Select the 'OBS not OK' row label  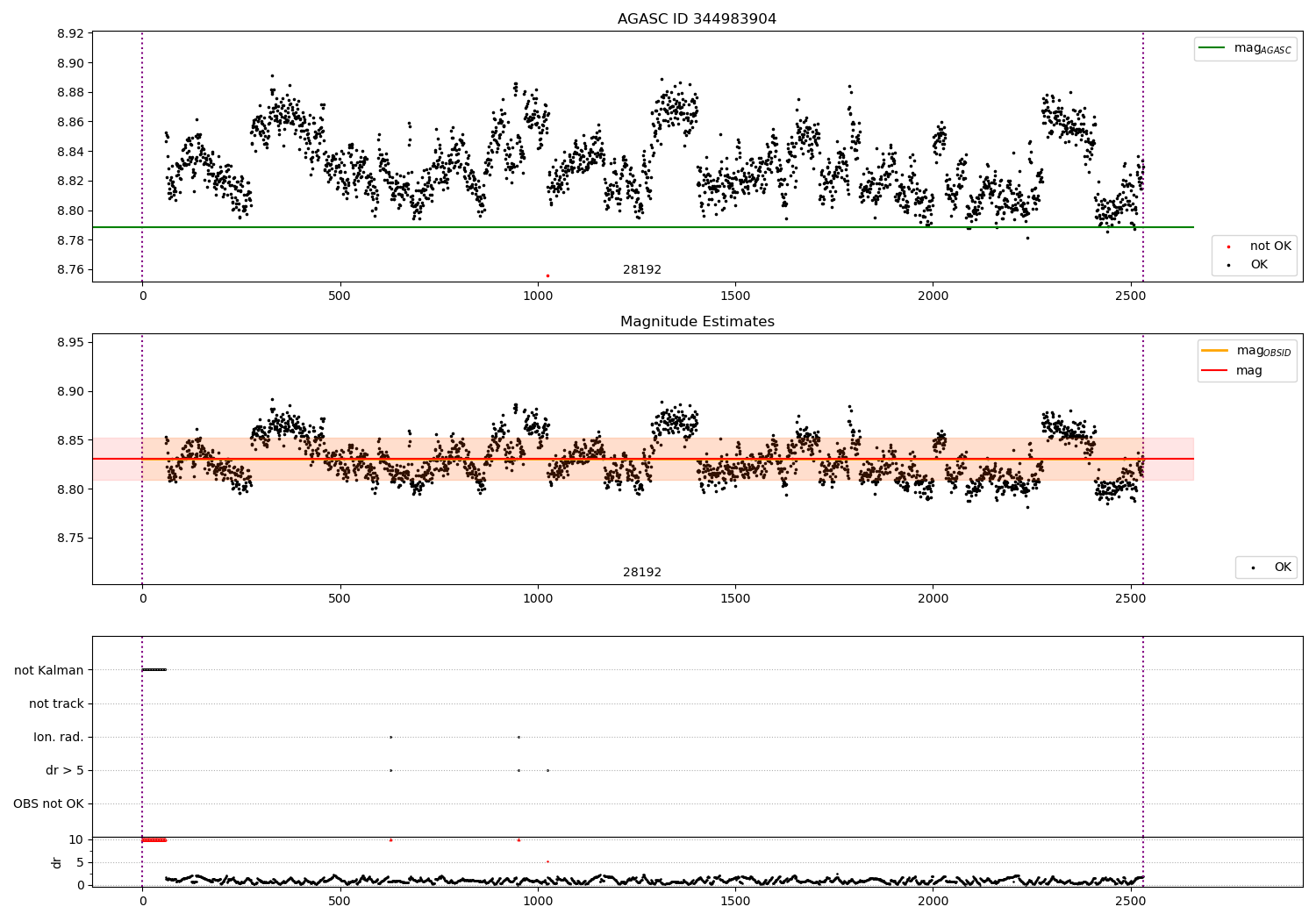pos(48,803)
